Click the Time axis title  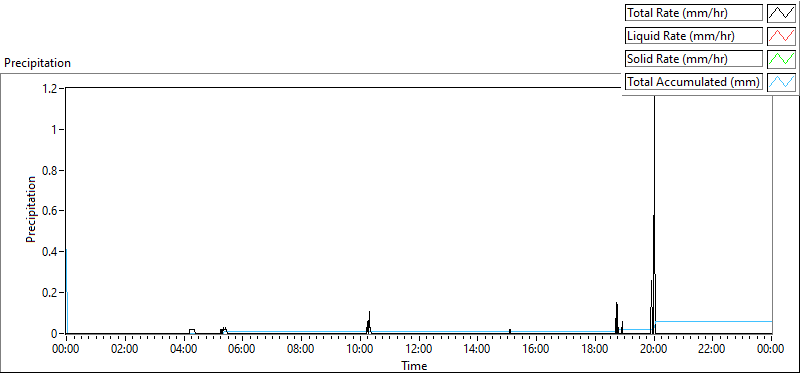[414, 365]
